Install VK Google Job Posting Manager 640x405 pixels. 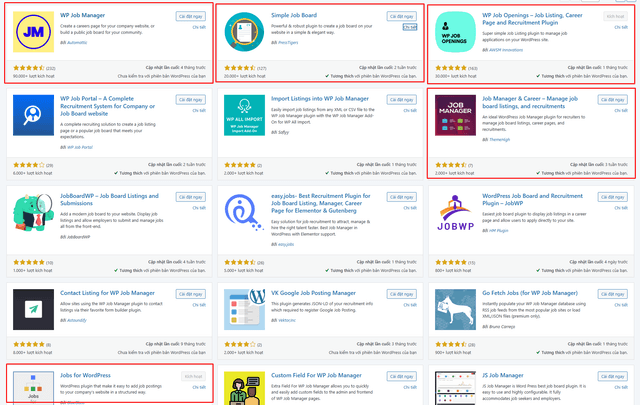pos(402,294)
